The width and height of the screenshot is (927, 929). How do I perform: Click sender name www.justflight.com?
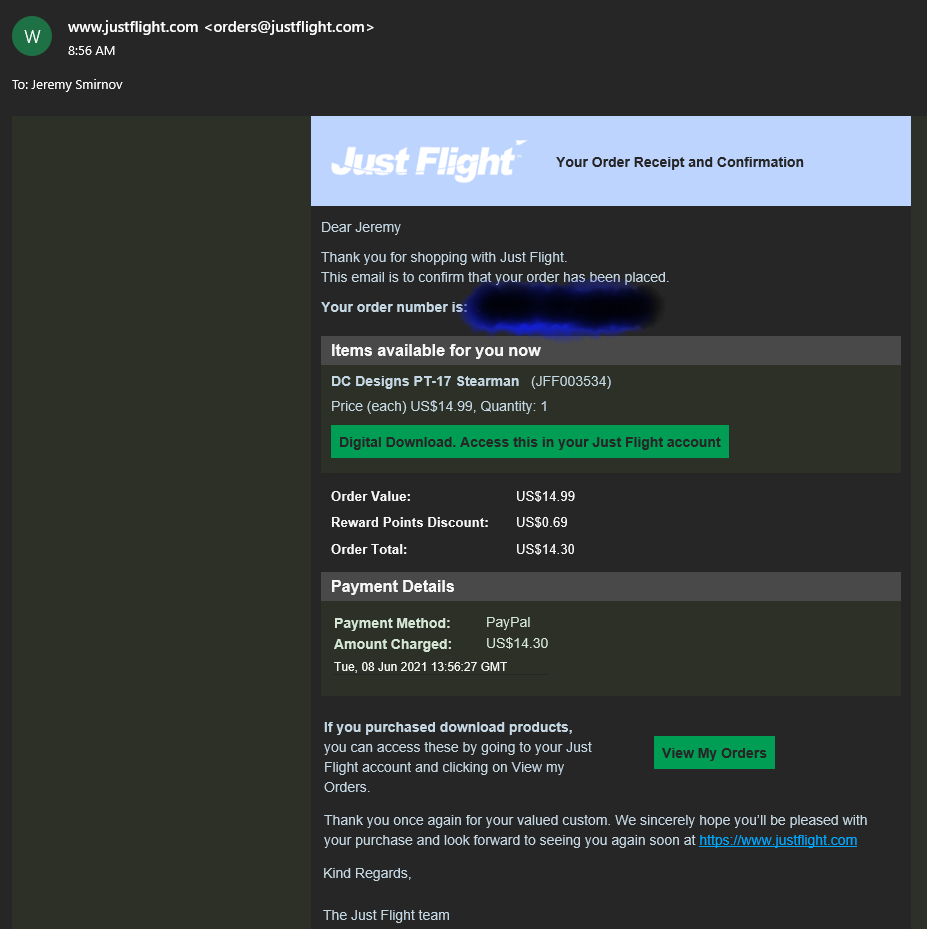(133, 27)
